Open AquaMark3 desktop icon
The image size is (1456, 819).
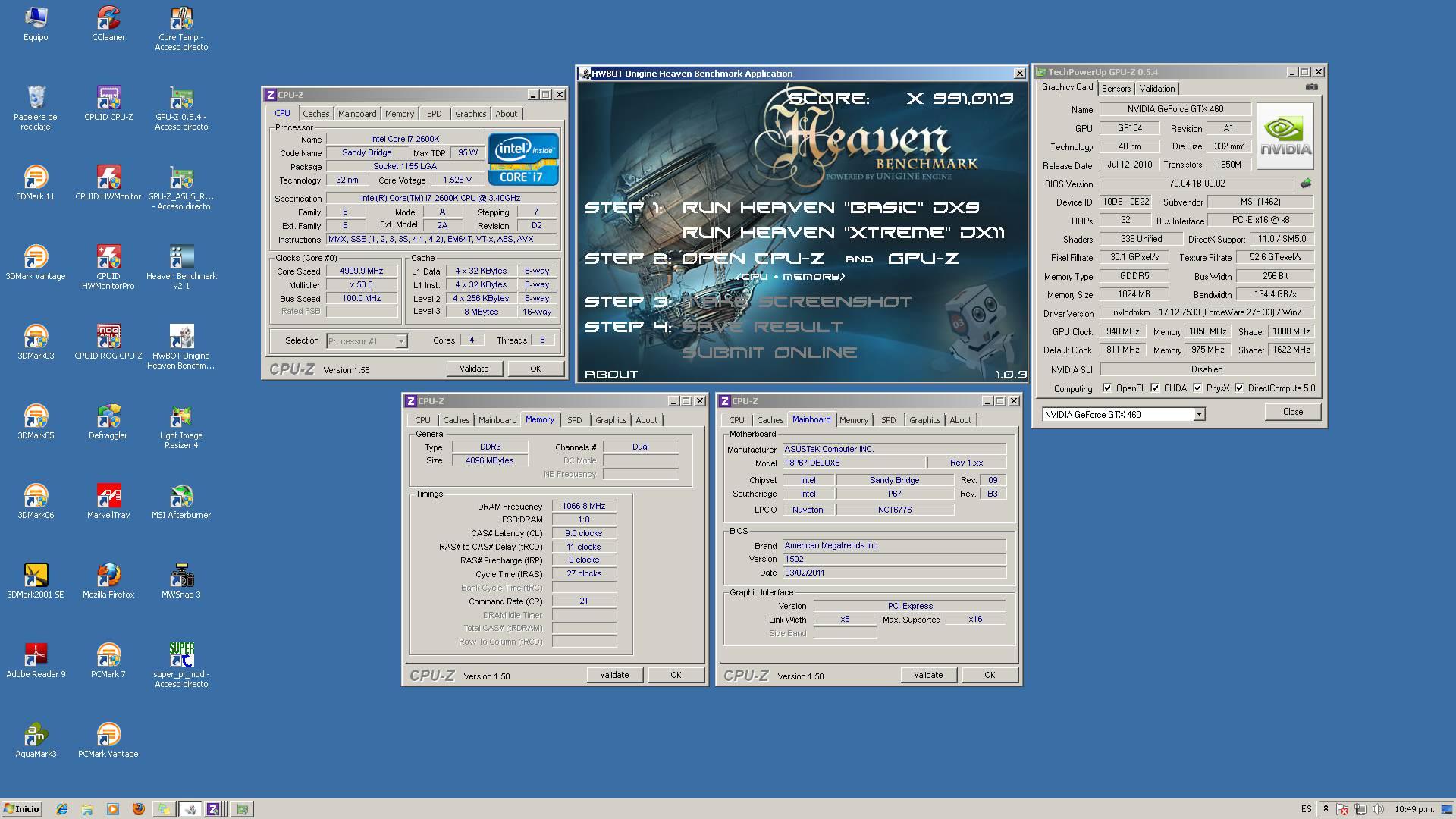[36, 740]
